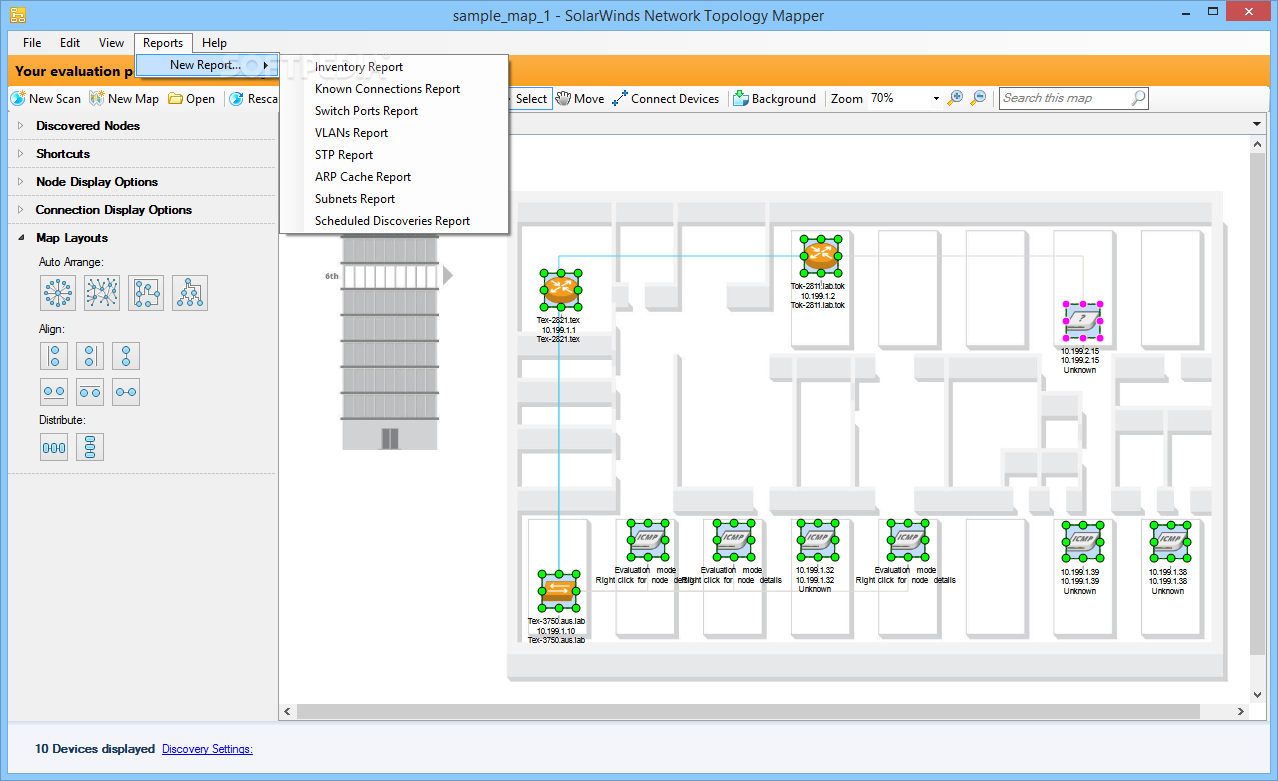Align nodes on a horizontal center line
The height and width of the screenshot is (781, 1278).
coord(126,392)
